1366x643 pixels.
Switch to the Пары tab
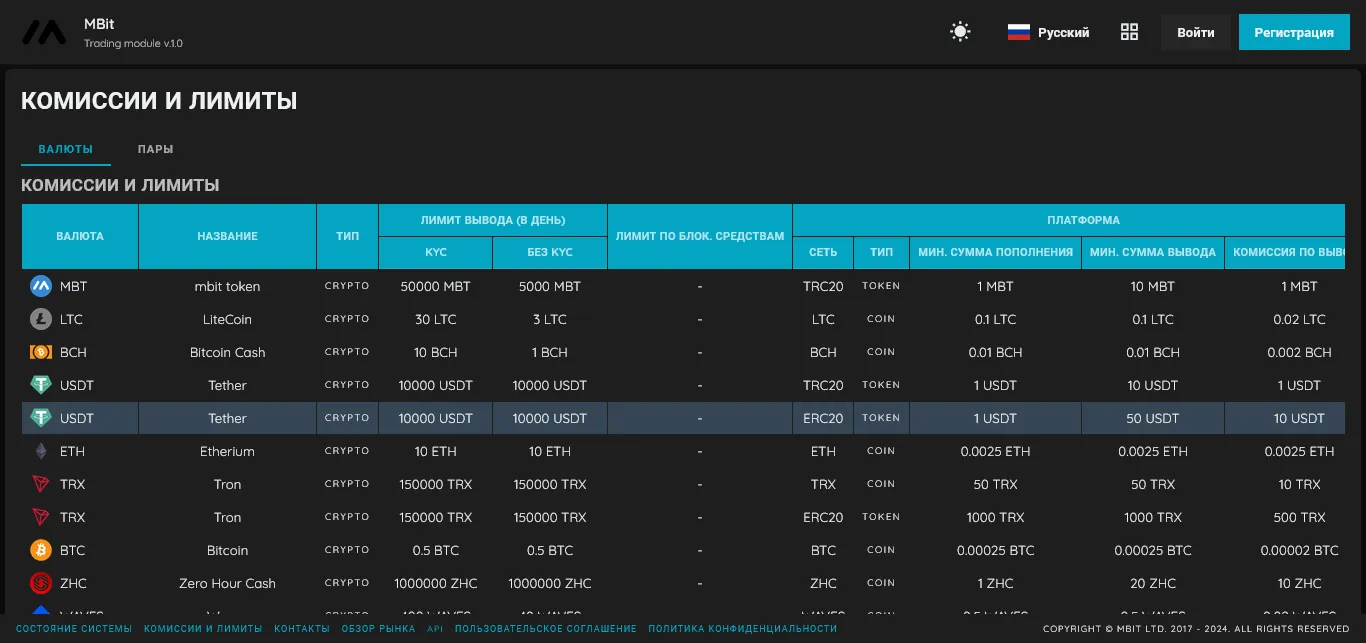155,149
